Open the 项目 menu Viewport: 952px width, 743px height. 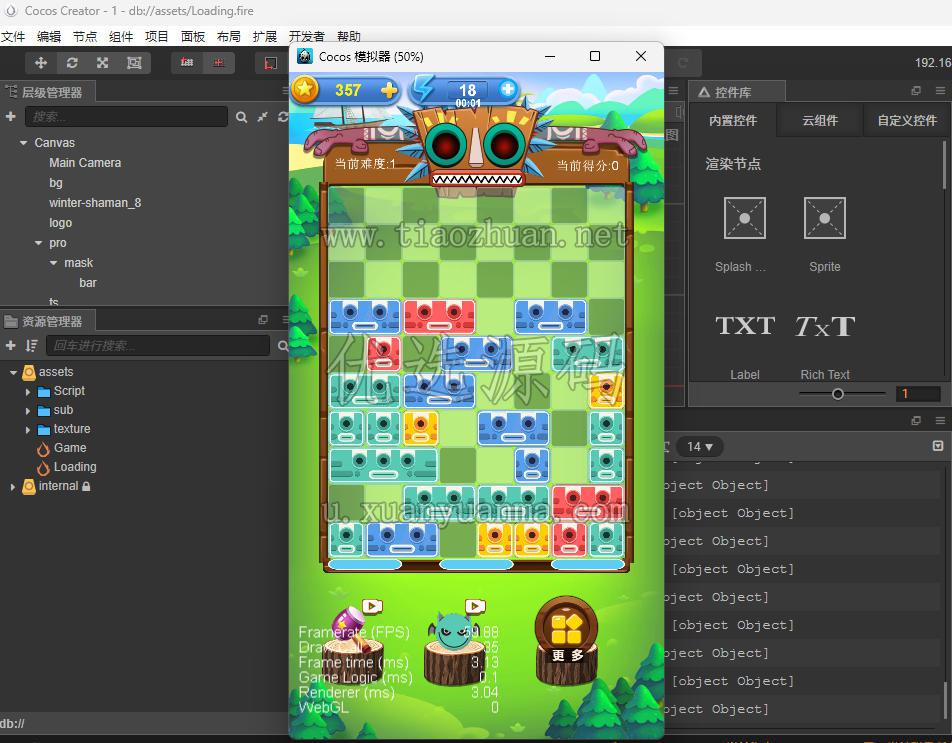[x=157, y=36]
